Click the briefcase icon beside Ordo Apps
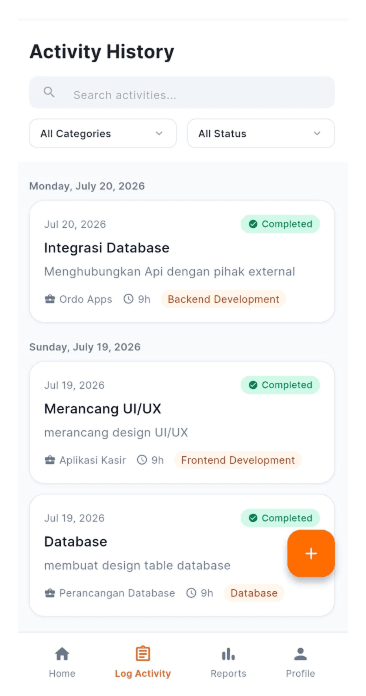The height and width of the screenshot is (696, 366). pyautogui.click(x=50, y=299)
